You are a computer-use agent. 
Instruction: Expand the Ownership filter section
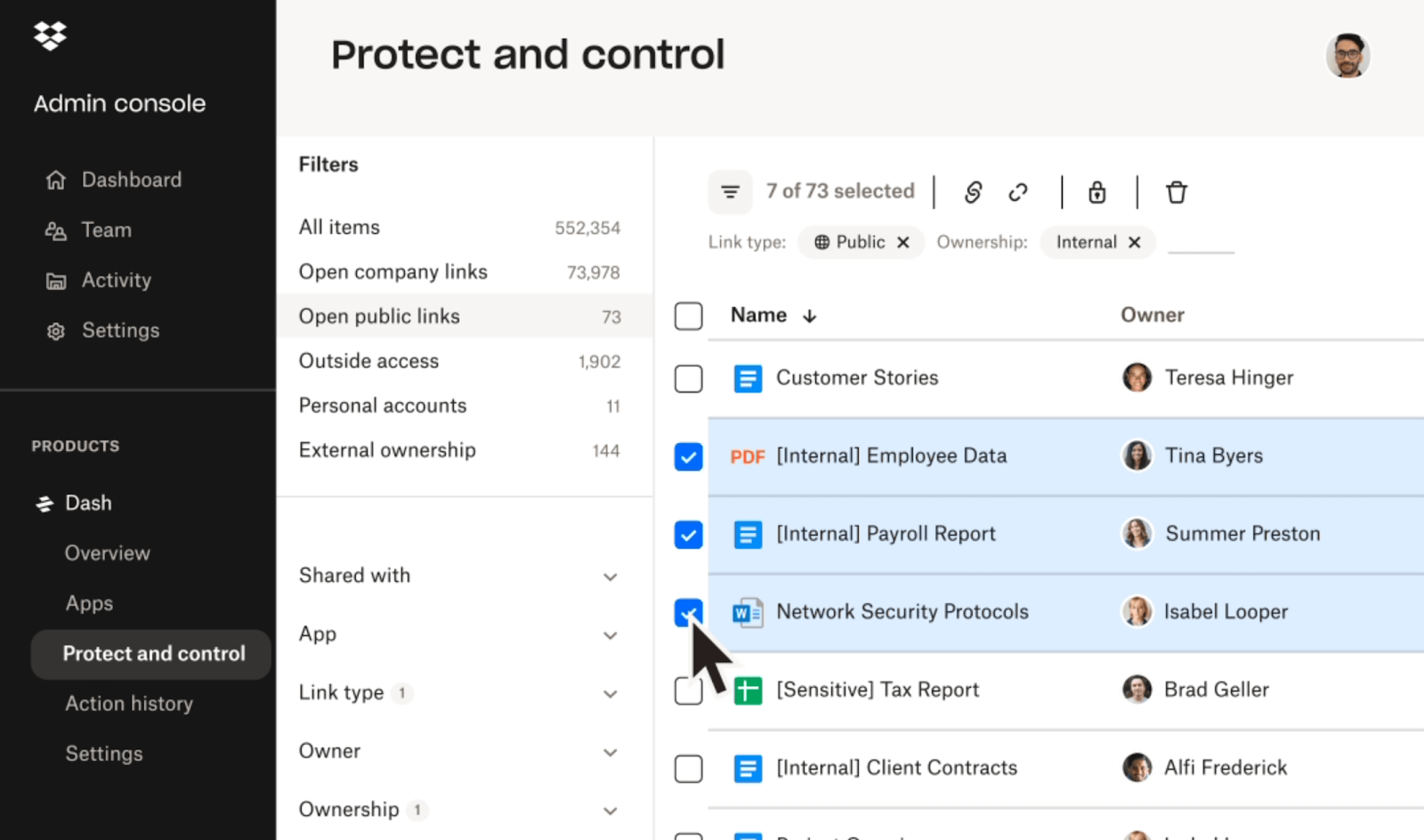coord(611,811)
